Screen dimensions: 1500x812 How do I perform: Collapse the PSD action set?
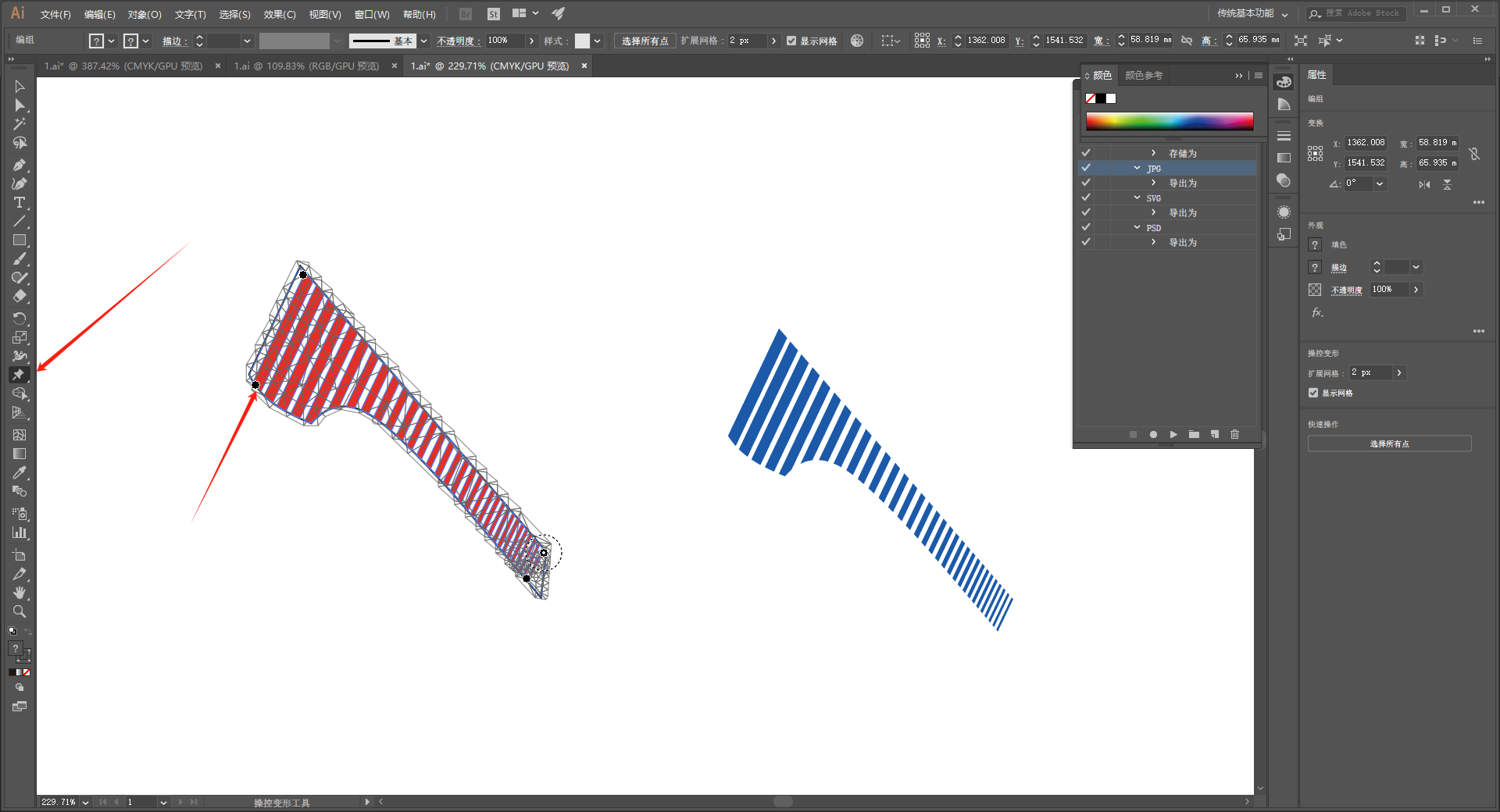[x=1137, y=227]
